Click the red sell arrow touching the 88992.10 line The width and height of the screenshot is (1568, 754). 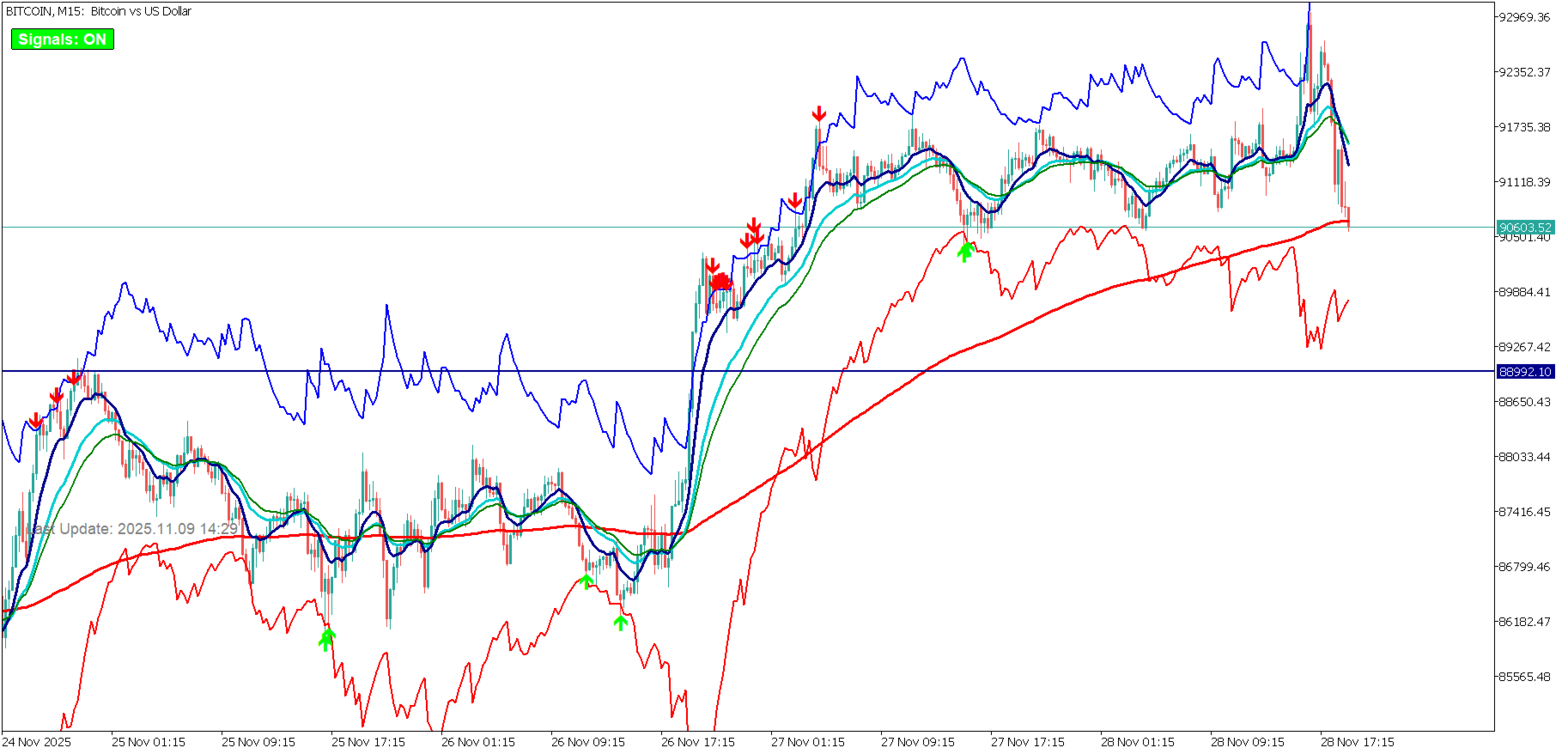coord(75,377)
